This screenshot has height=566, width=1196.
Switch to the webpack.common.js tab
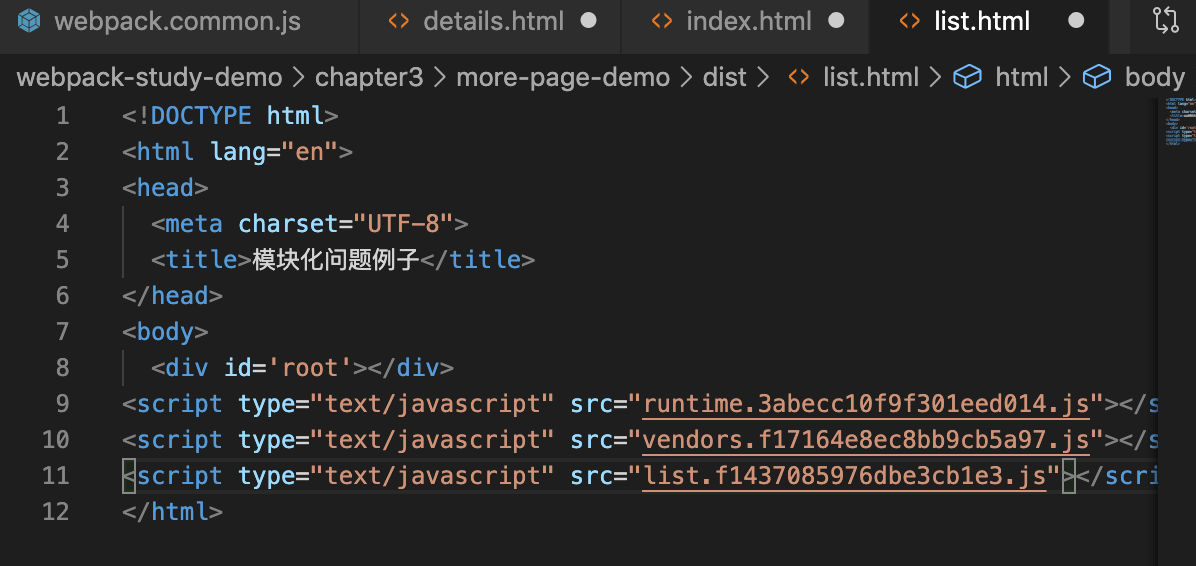click(178, 21)
